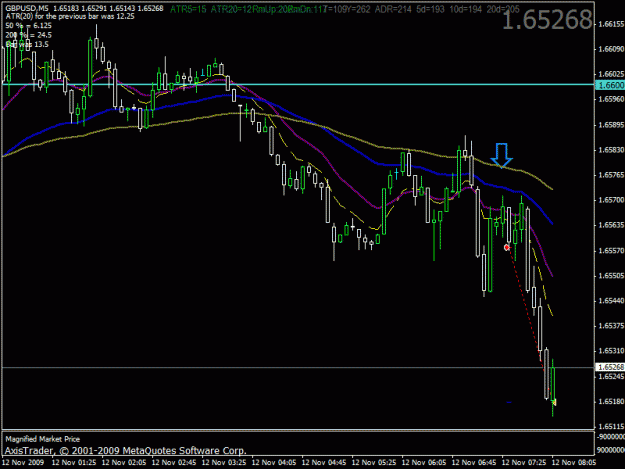This screenshot has height=469, width=625.
Task: Click the 1.65960 price axis label
Action: pyautogui.click(x=611, y=99)
